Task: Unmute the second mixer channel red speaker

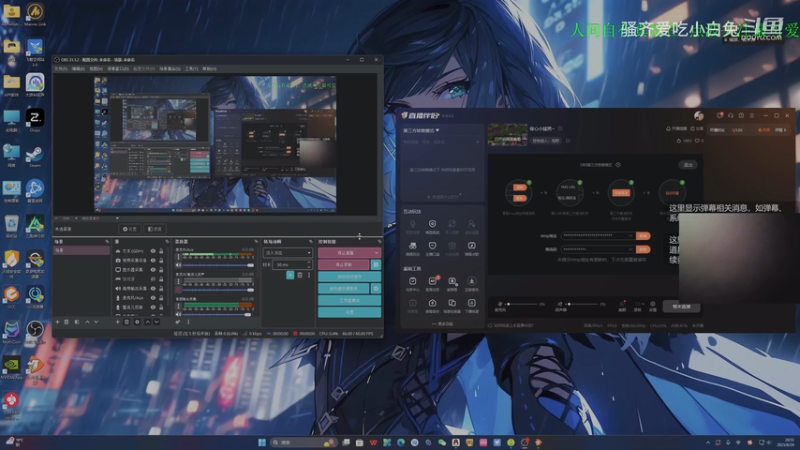Action: click(x=178, y=290)
